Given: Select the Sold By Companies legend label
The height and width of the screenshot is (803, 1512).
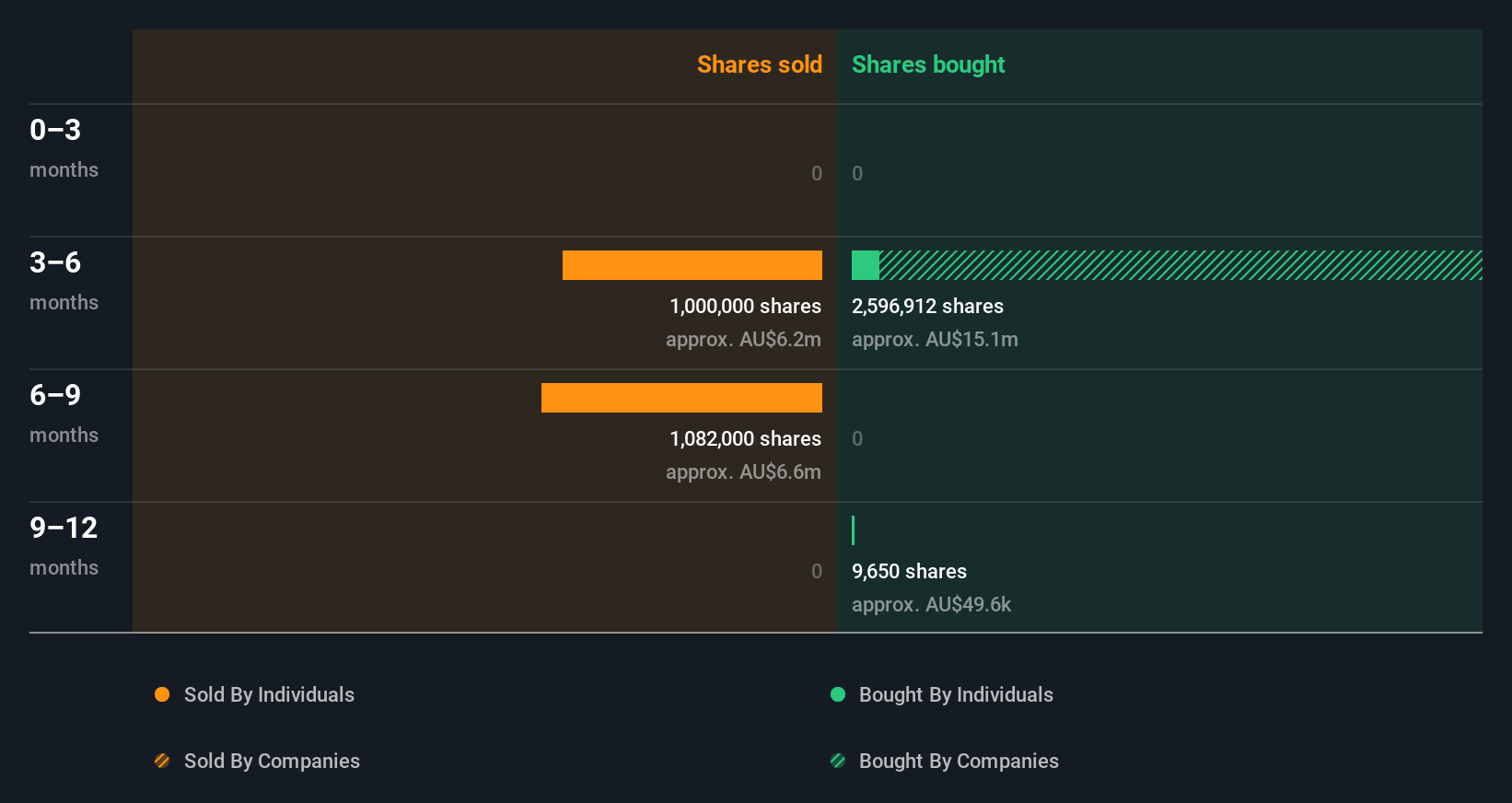Looking at the screenshot, I should point(272,762).
